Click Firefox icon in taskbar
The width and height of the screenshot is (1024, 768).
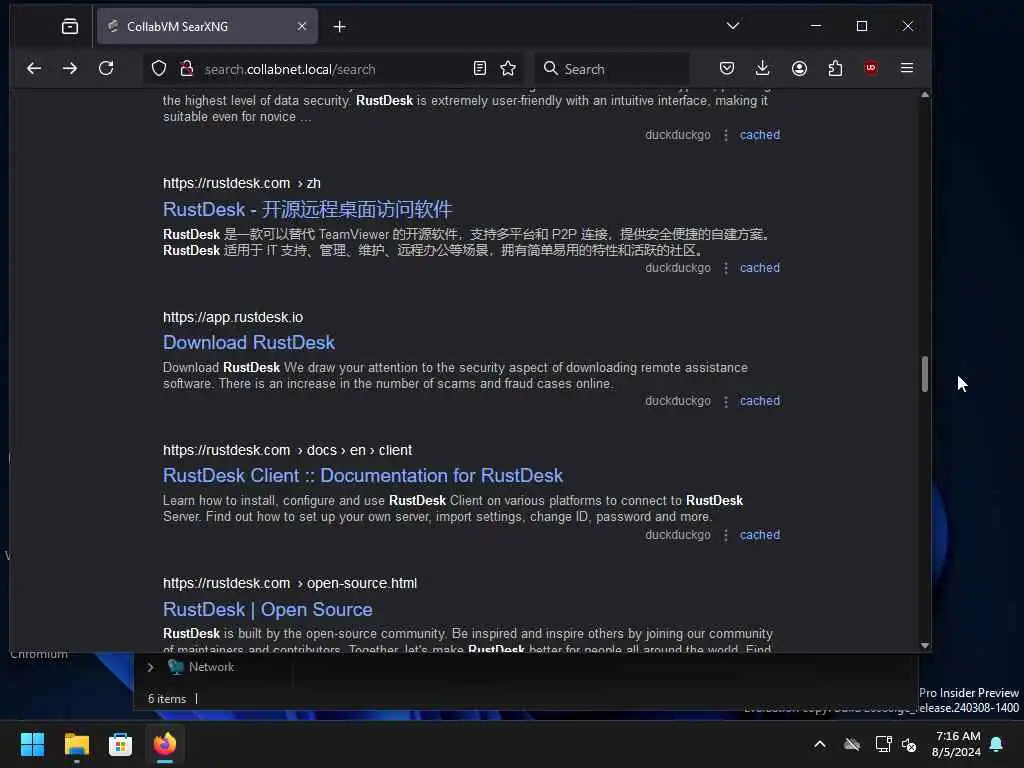coord(165,744)
